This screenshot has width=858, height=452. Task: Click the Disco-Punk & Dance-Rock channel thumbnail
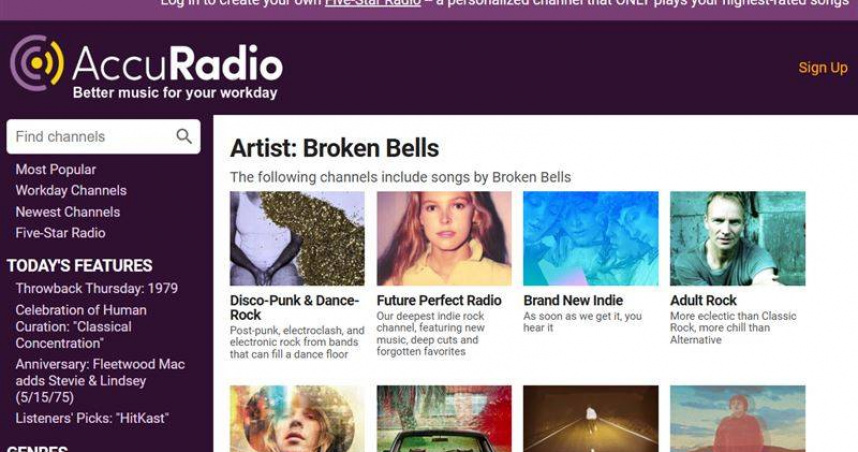coord(297,239)
